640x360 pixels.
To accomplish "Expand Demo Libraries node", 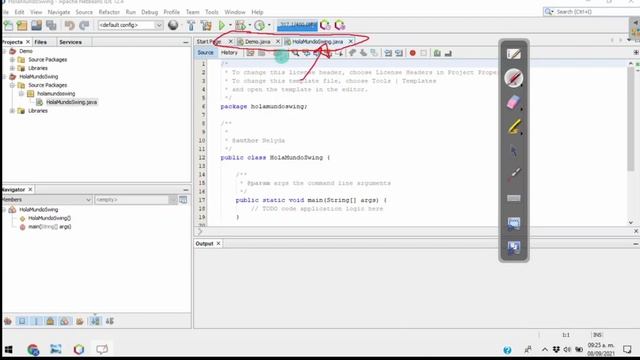I will 12,68.
